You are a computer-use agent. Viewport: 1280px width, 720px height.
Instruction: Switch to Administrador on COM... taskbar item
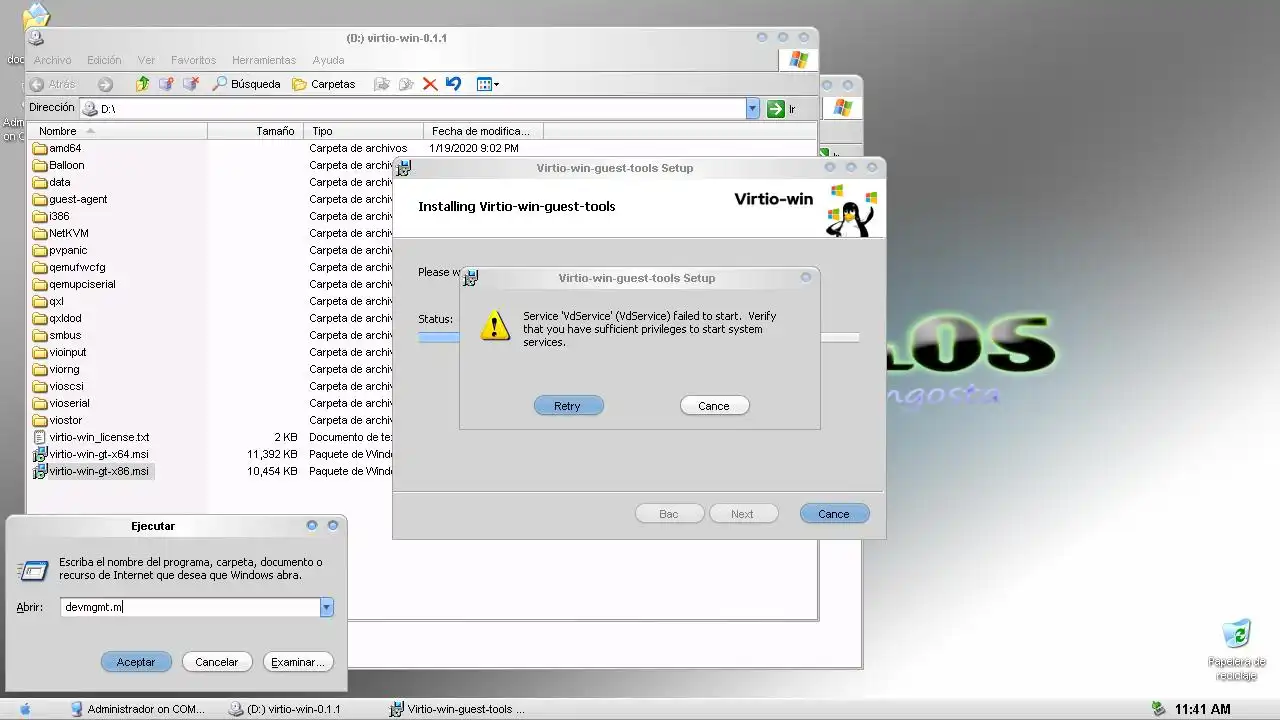(137, 709)
